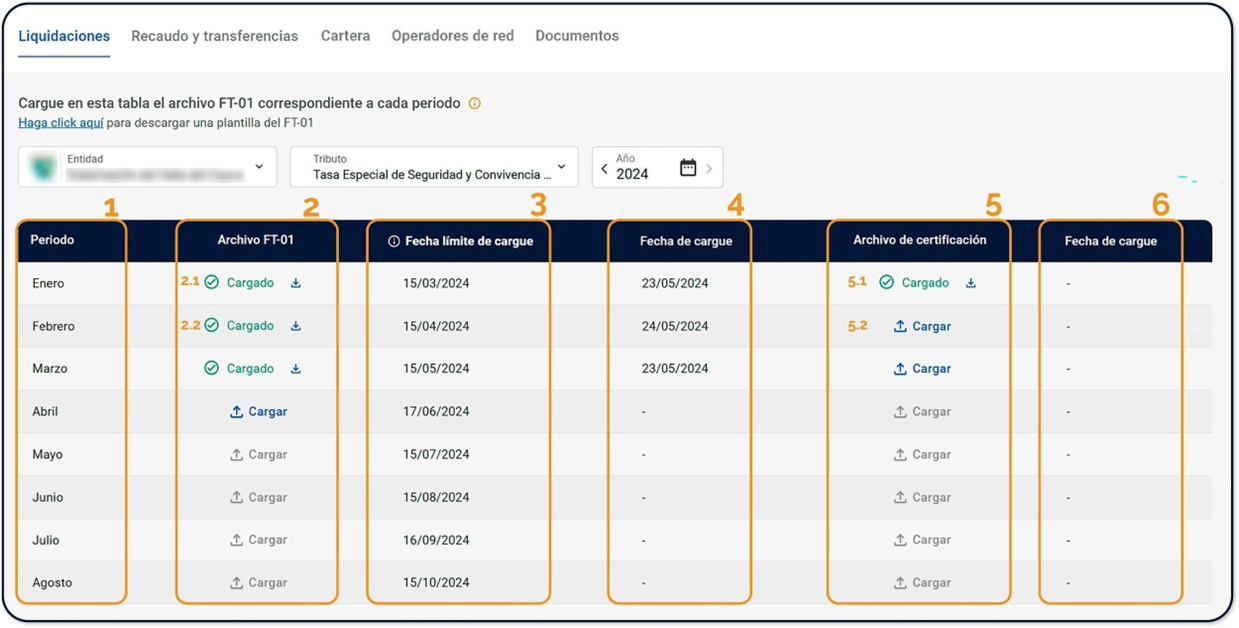Expand the Tributo dropdown

pyautogui.click(x=561, y=167)
